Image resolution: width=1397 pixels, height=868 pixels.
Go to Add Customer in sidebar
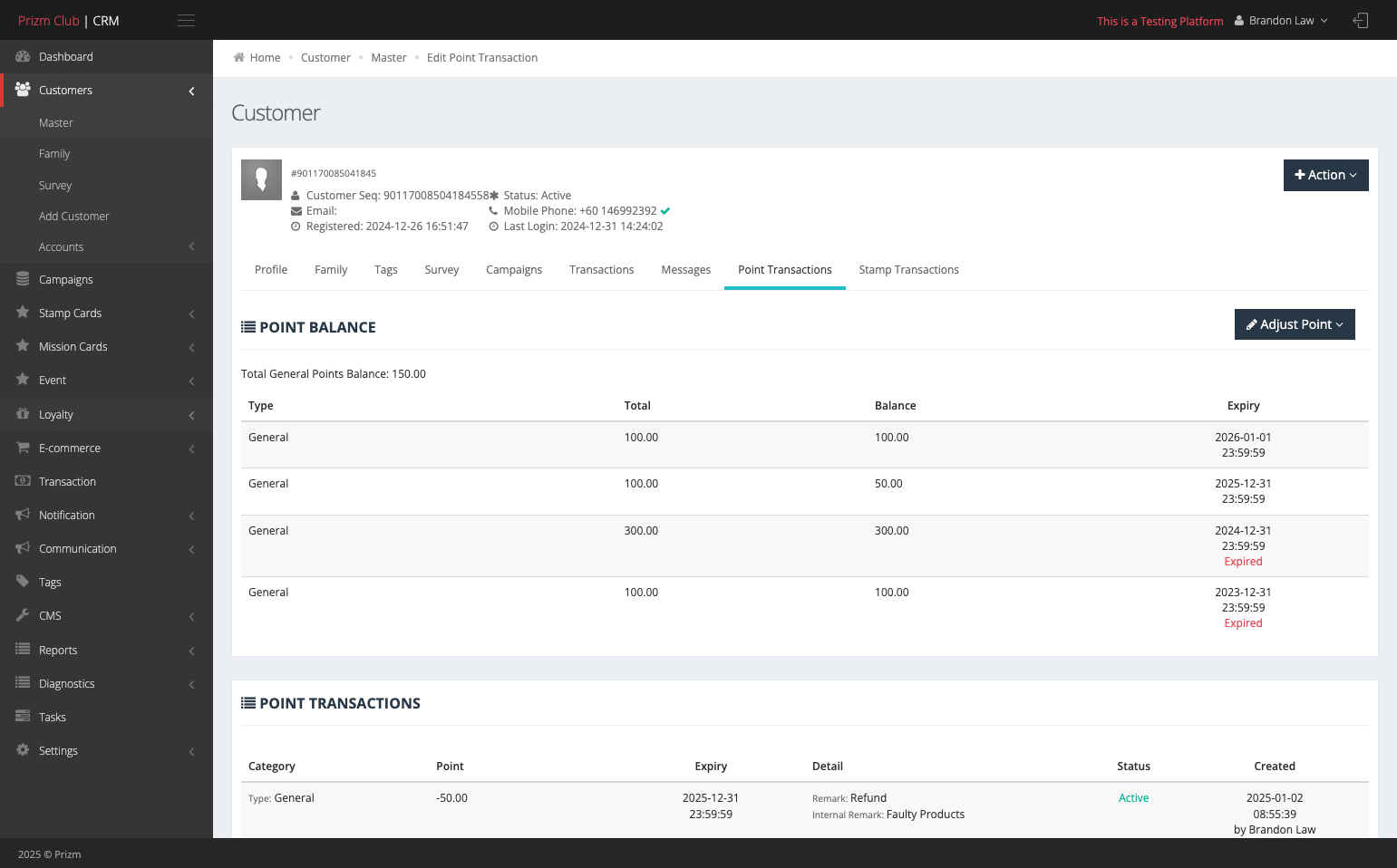74,216
